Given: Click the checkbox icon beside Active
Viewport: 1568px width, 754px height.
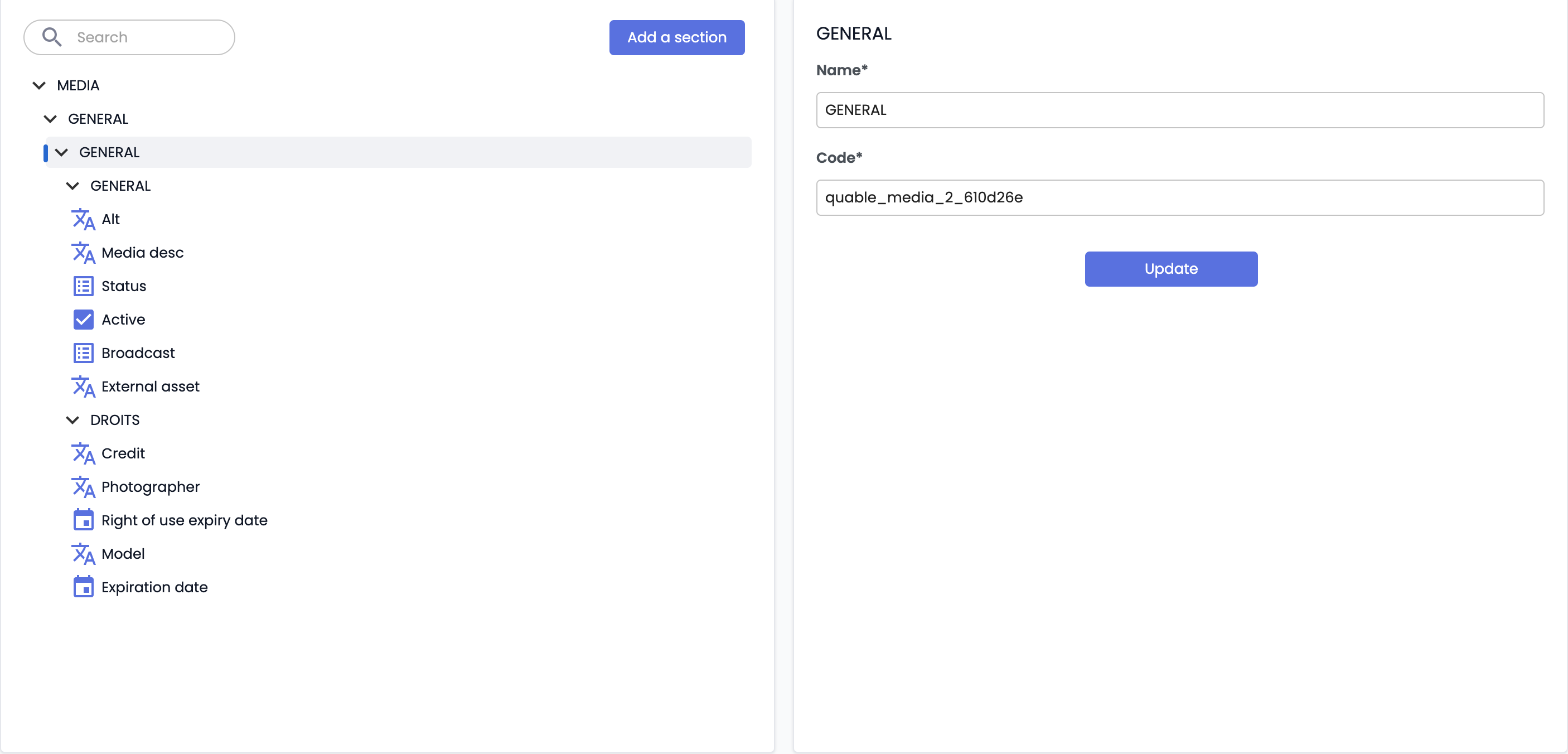Looking at the screenshot, I should point(84,320).
